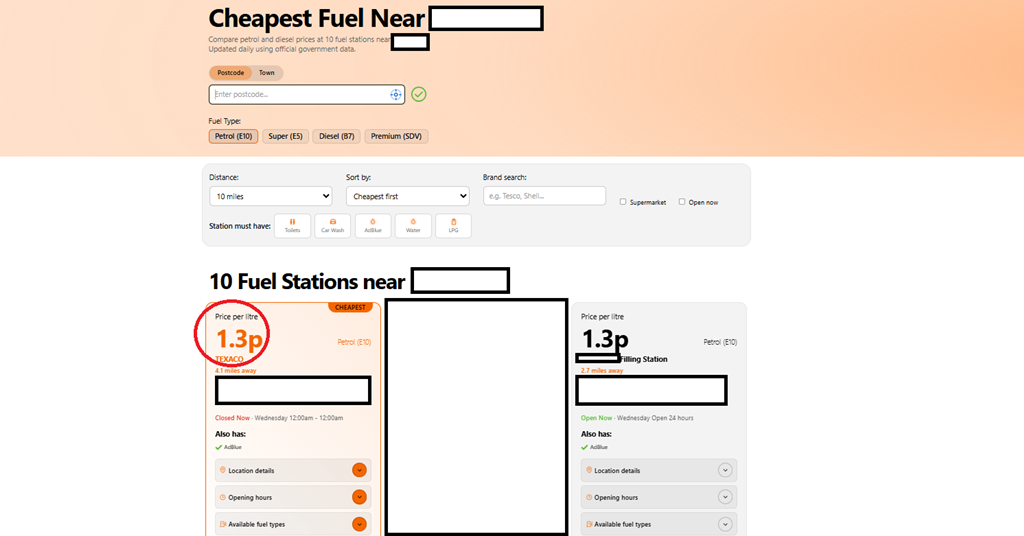This screenshot has height=536, width=1024.
Task: Switch to Postcode search mode
Action: click(231, 73)
